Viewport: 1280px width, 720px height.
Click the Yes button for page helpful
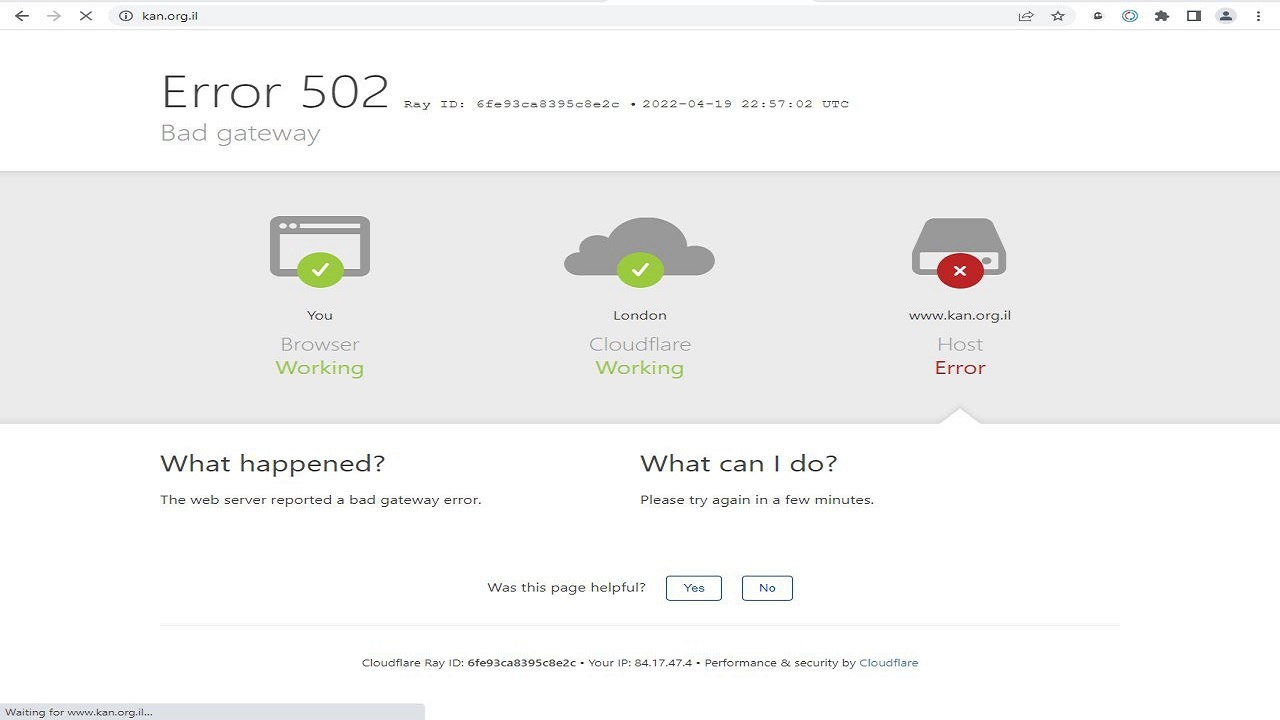[694, 588]
